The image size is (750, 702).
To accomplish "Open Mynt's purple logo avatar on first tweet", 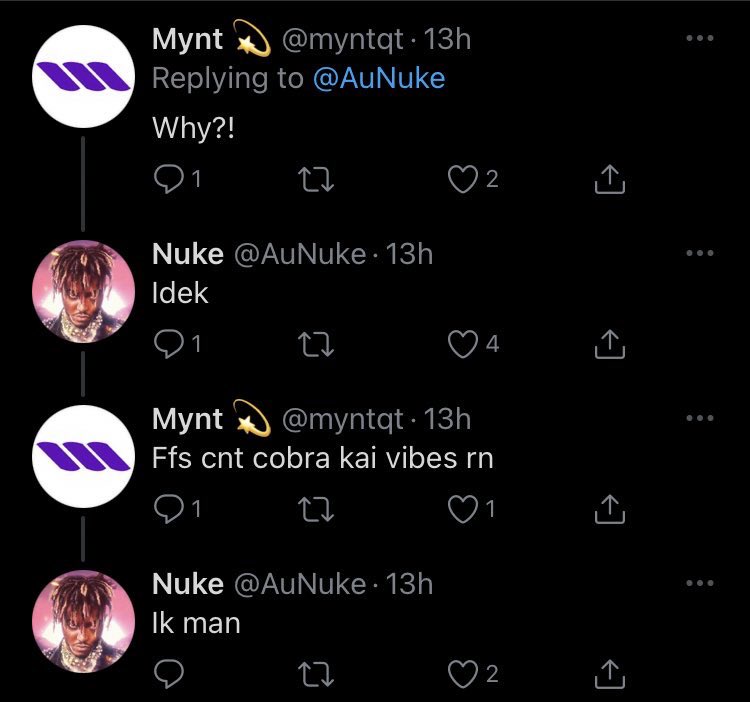I will (x=84, y=76).
